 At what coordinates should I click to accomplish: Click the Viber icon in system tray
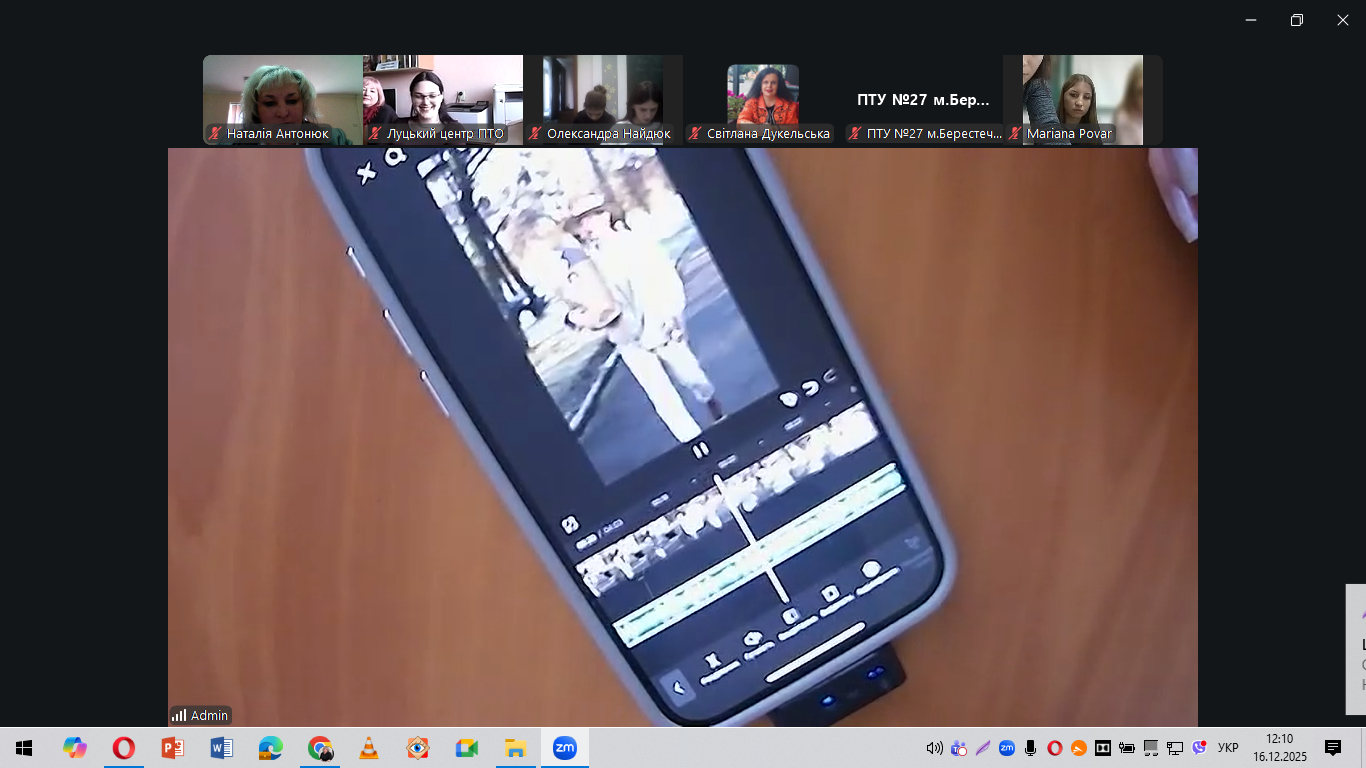[1199, 748]
